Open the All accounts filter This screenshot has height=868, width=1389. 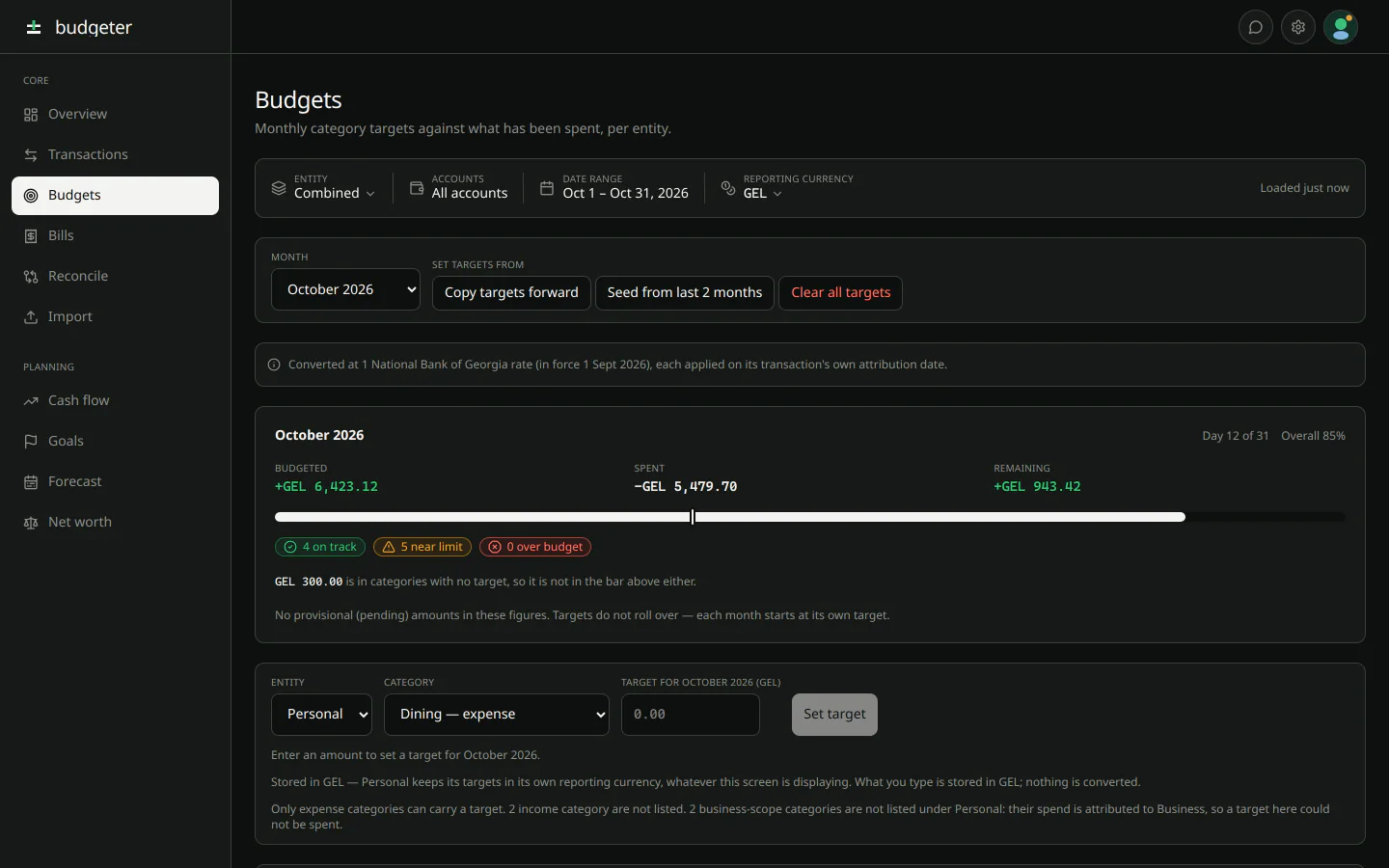469,193
